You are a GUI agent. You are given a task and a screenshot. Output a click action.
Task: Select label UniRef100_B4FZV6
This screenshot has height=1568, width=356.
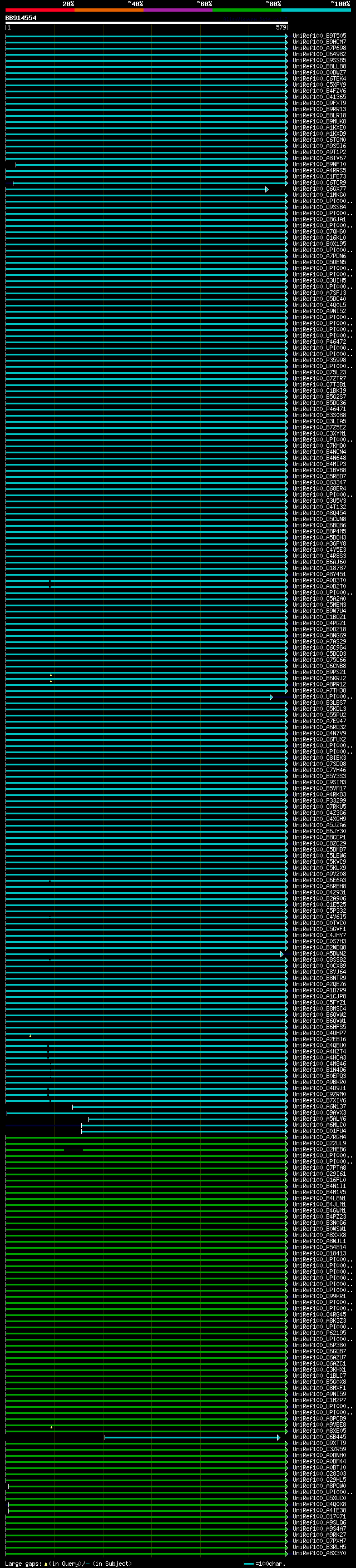click(319, 91)
